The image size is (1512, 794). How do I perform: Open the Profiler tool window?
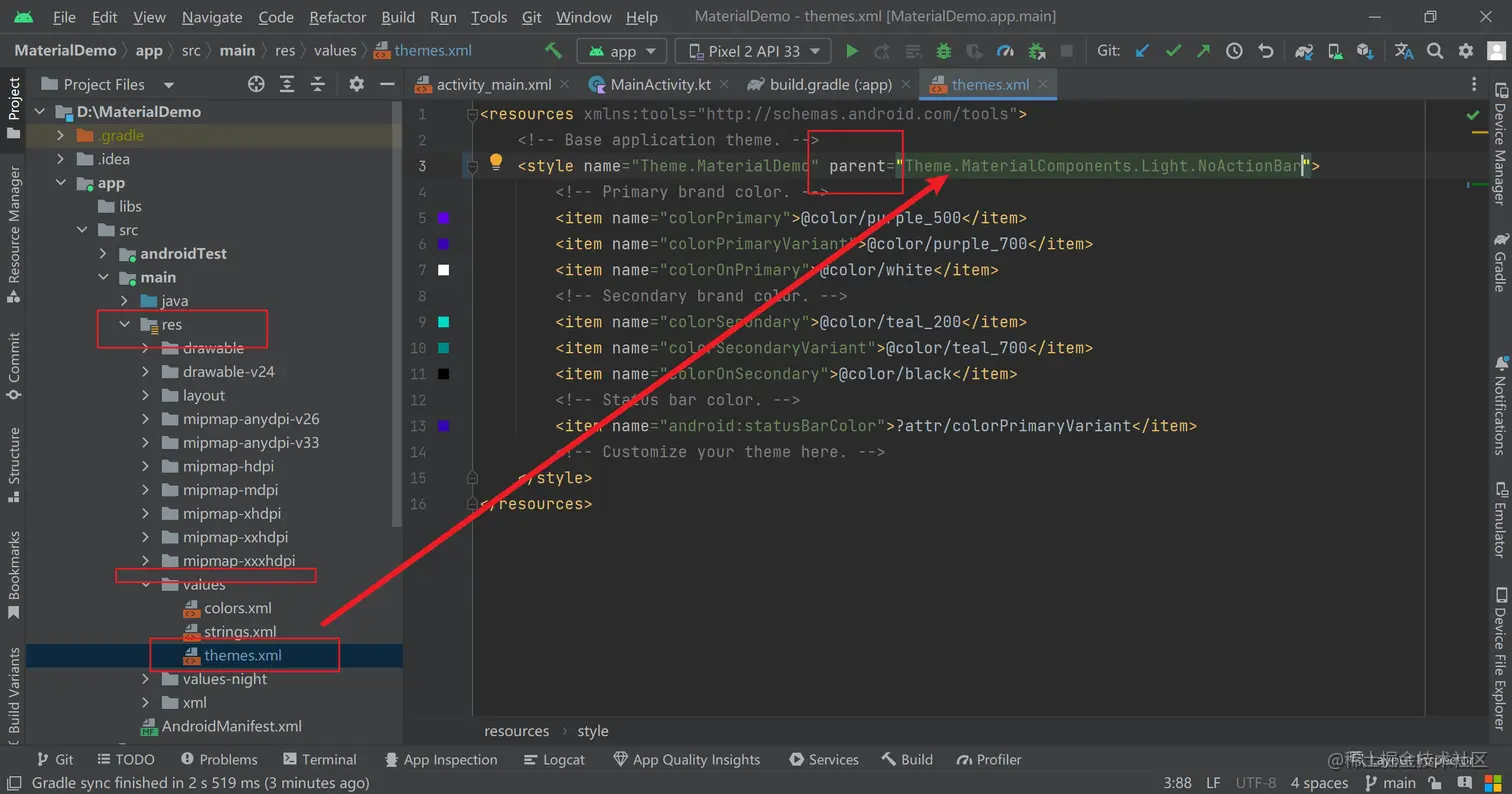989,760
